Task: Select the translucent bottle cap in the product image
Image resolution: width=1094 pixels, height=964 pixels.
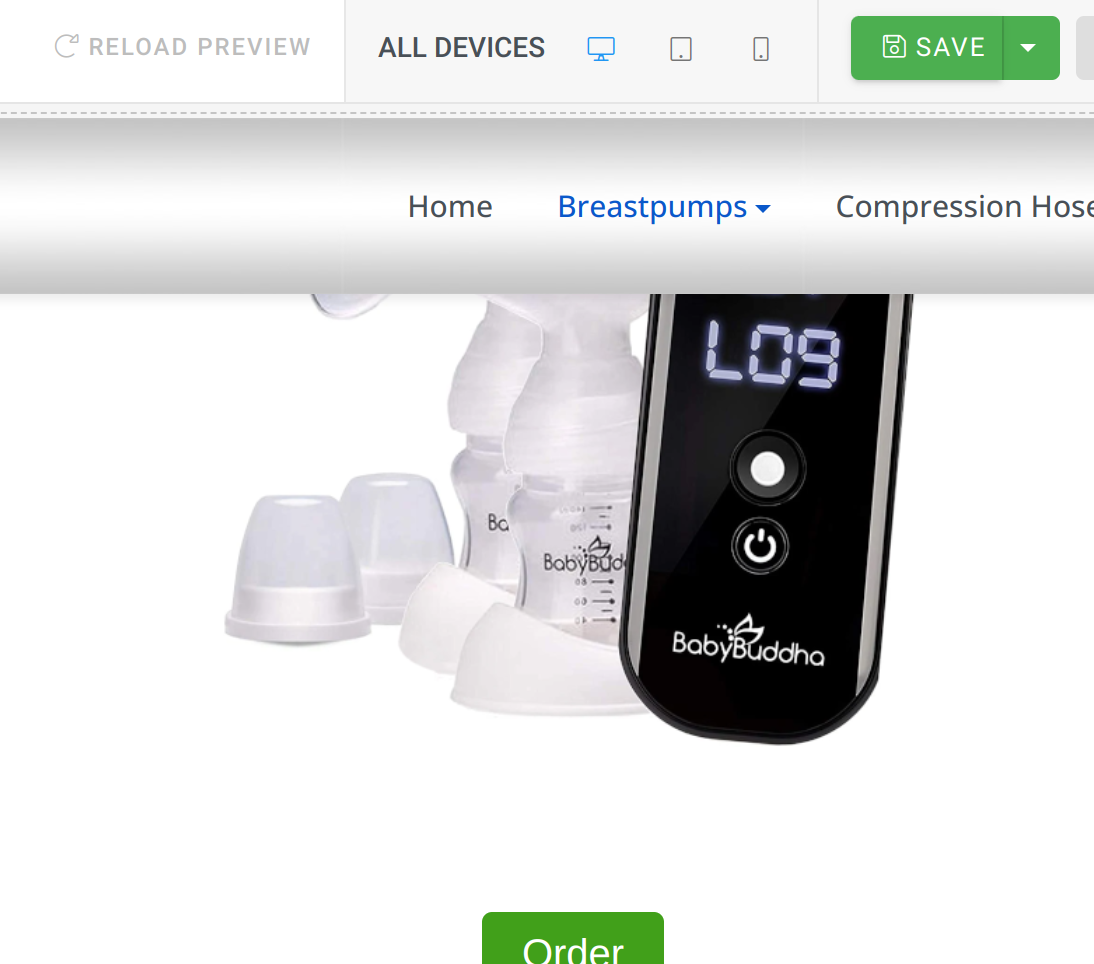Action: pyautogui.click(x=297, y=568)
